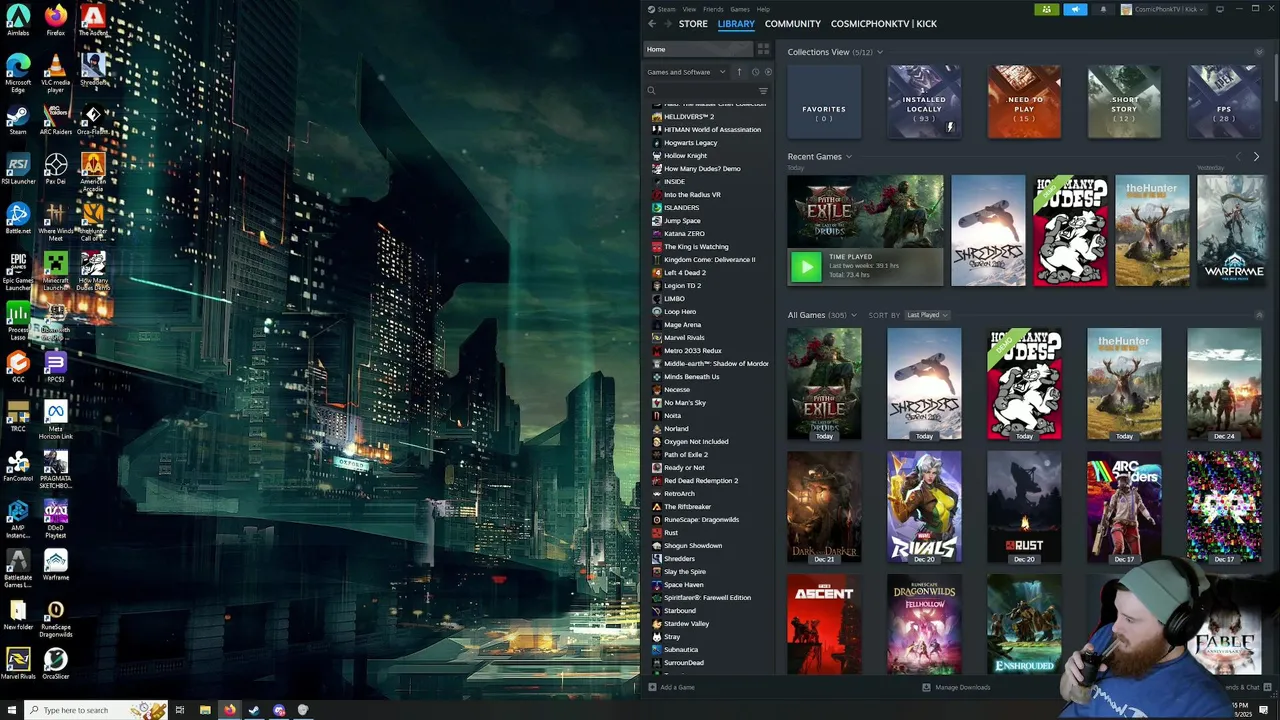Viewport: 1280px width, 720px height.
Task: Select Microsoft Edge desktop icon
Action: tap(18, 74)
